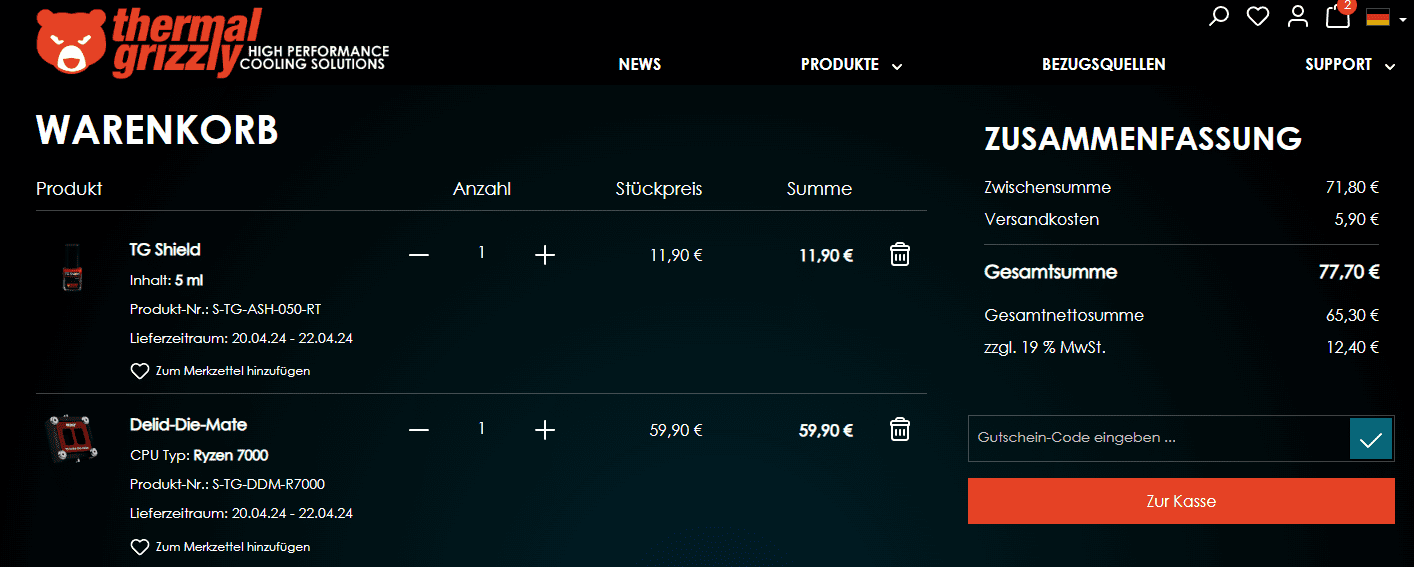This screenshot has width=1414, height=567.
Task: Remove TG Shield with trash icon
Action: pyautogui.click(x=900, y=254)
